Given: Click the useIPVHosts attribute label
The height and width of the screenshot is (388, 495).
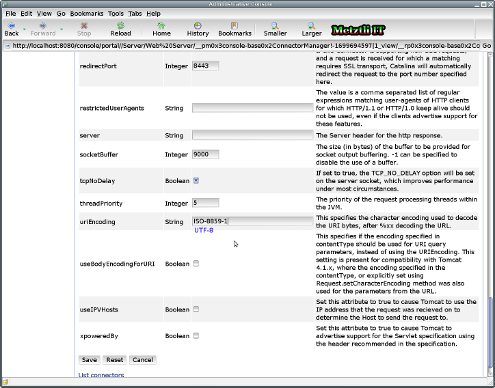Looking at the screenshot, I should [x=99, y=309].
